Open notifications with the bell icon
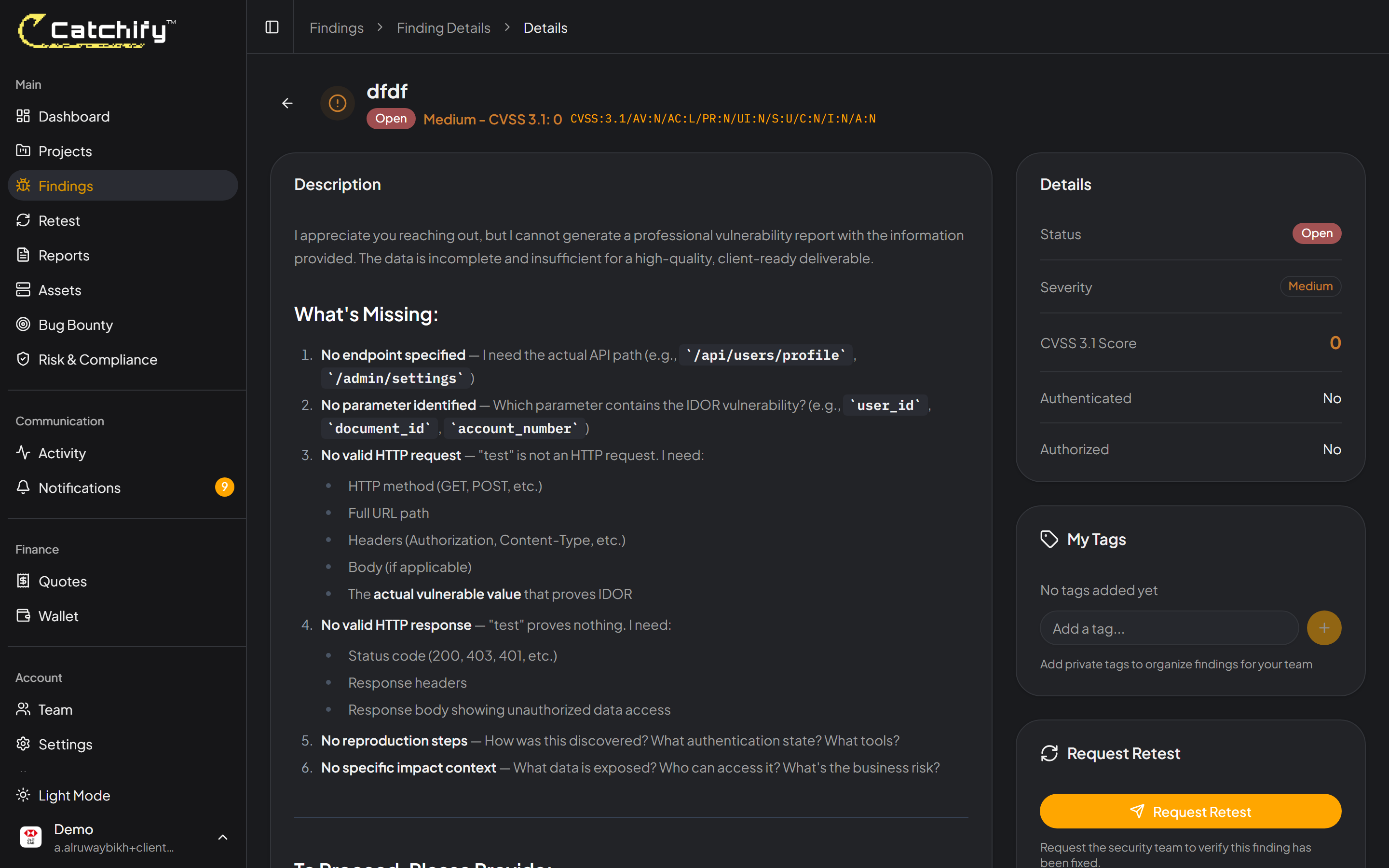The image size is (1389, 868). [x=23, y=488]
